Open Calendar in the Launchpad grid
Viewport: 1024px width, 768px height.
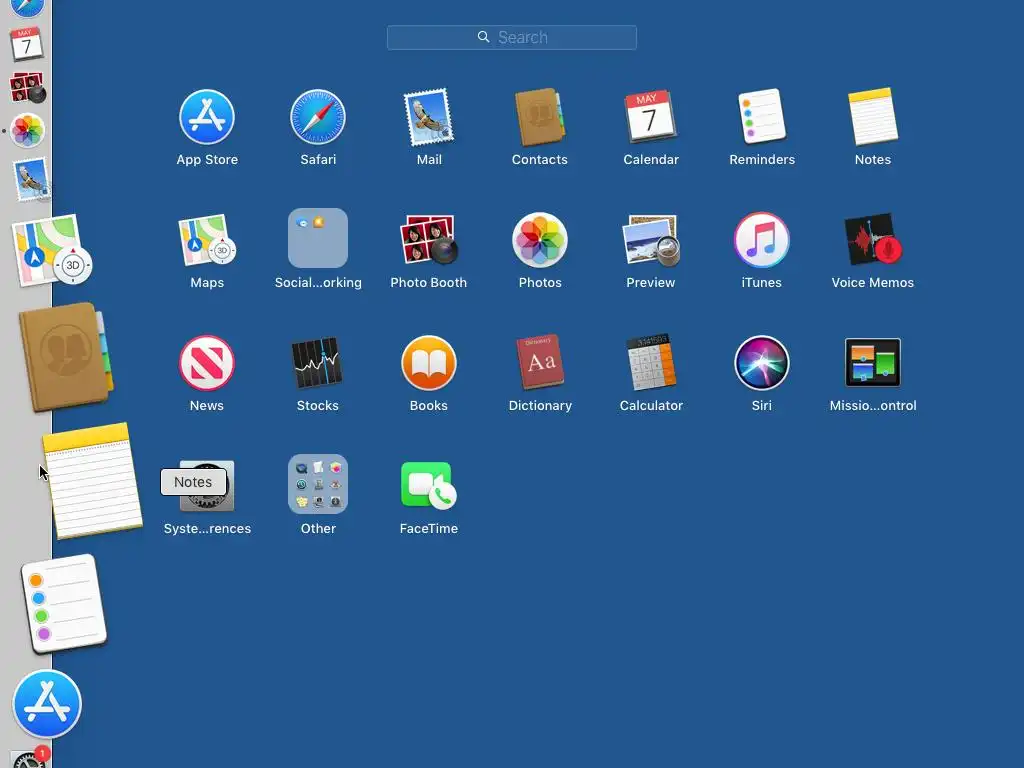(x=651, y=118)
